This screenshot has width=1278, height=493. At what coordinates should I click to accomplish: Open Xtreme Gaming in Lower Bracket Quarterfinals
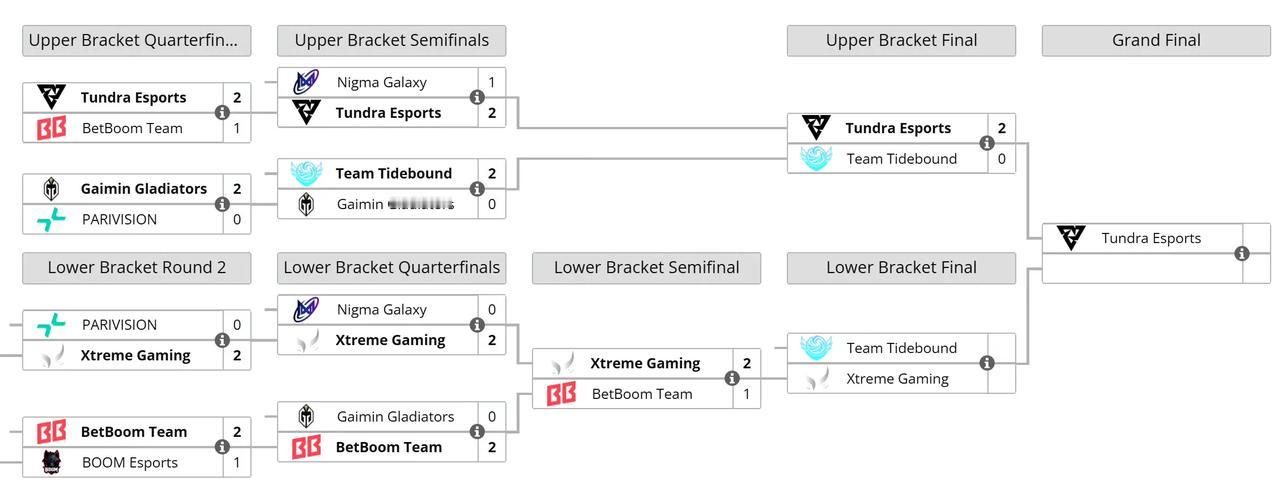click(390, 340)
